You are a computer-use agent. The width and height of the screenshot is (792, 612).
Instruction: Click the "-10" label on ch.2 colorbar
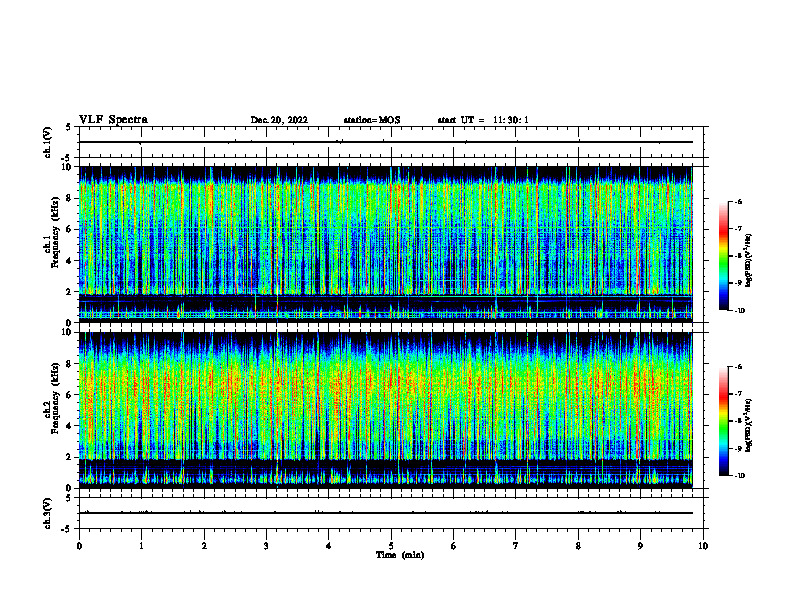739,476
